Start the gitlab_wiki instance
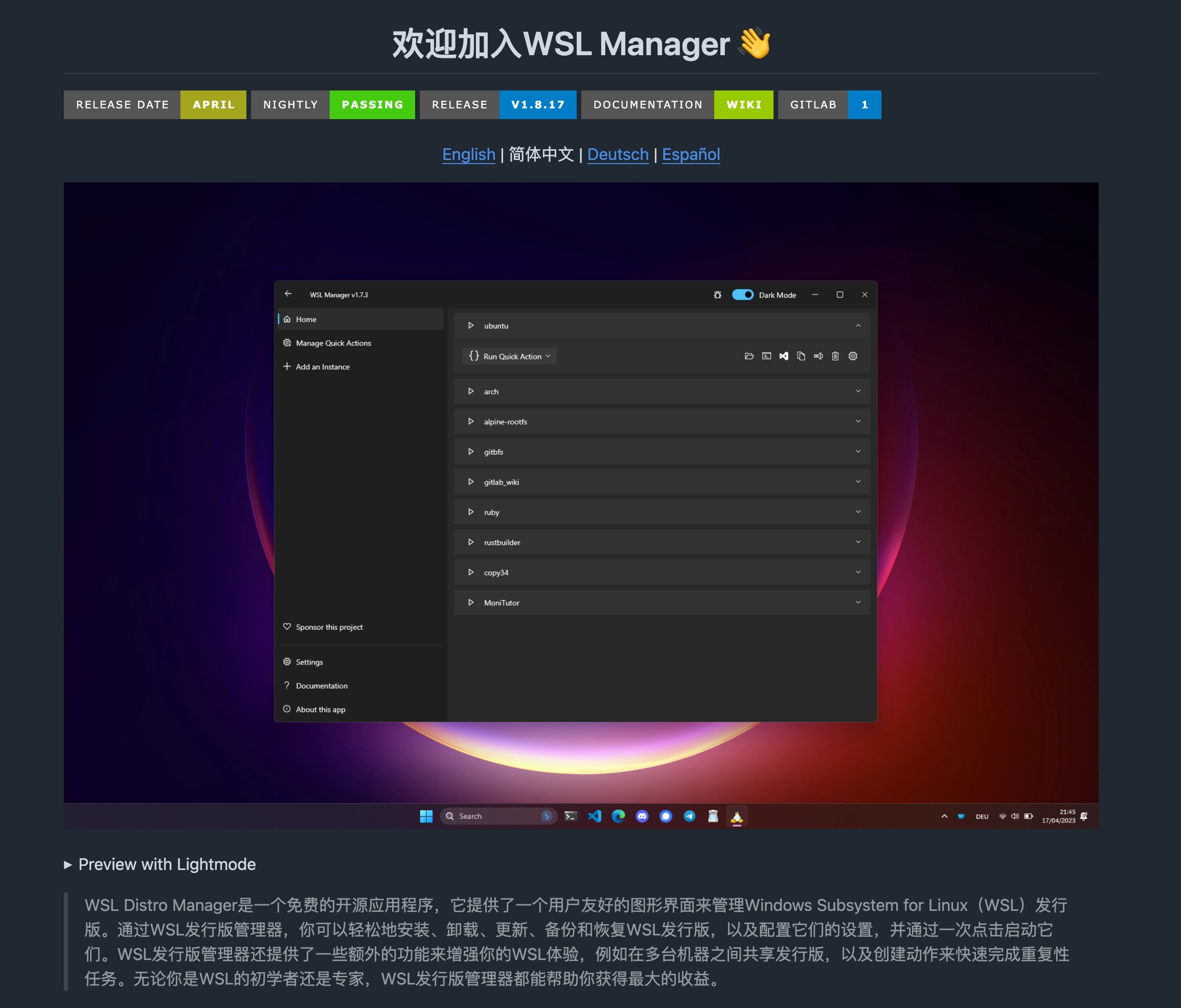1181x1008 pixels. (x=471, y=482)
